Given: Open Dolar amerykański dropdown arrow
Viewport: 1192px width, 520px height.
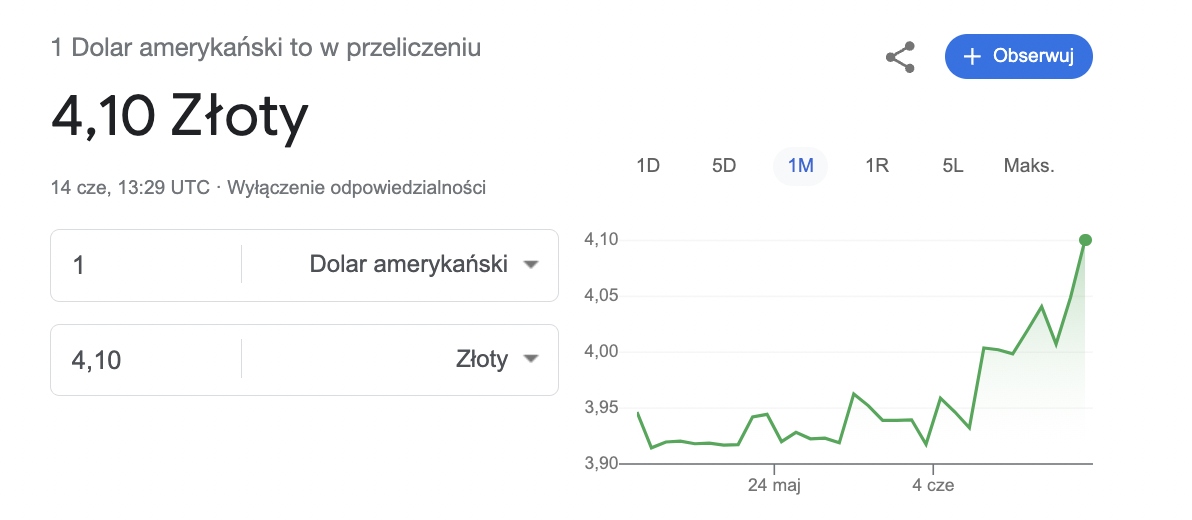Looking at the screenshot, I should pos(531,265).
